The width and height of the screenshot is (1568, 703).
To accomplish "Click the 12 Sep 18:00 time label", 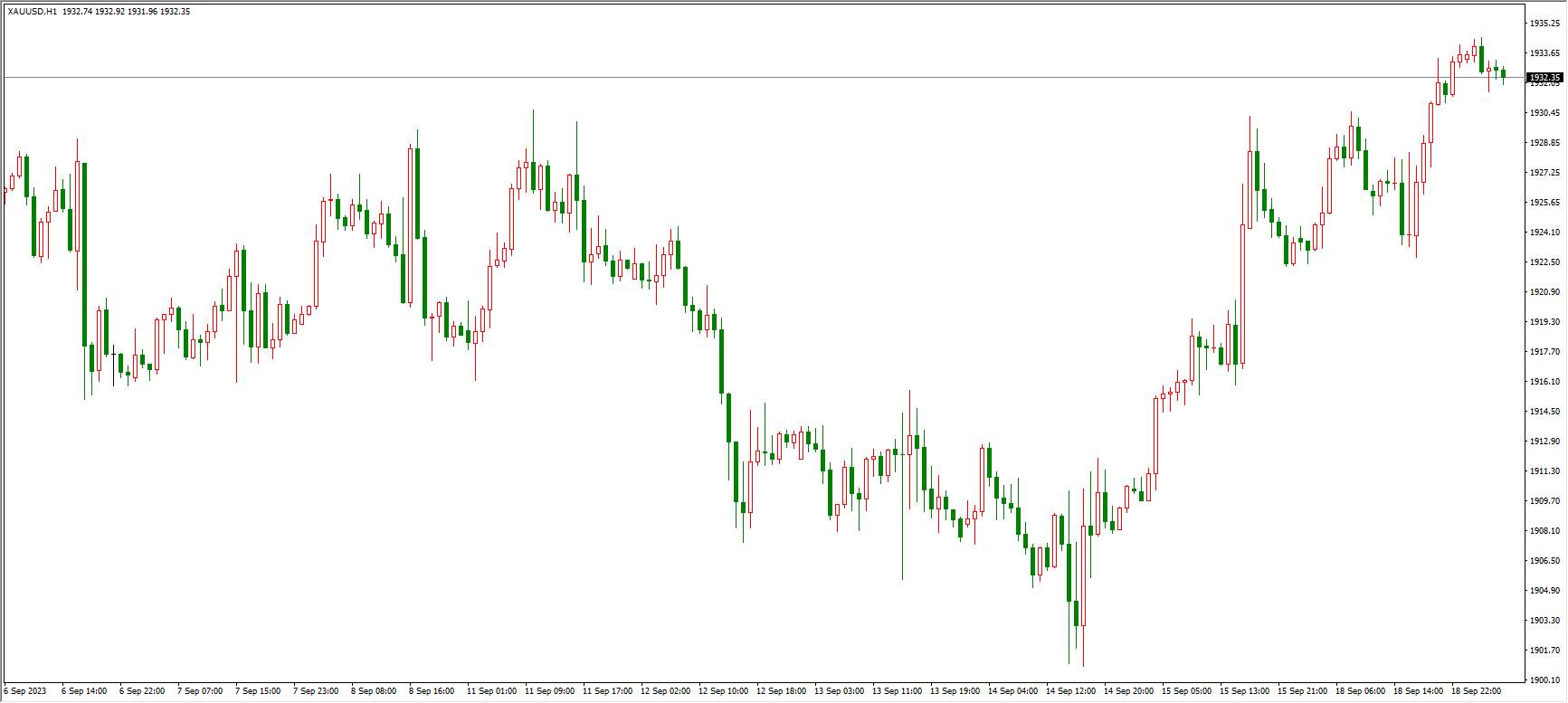I will pos(781,691).
